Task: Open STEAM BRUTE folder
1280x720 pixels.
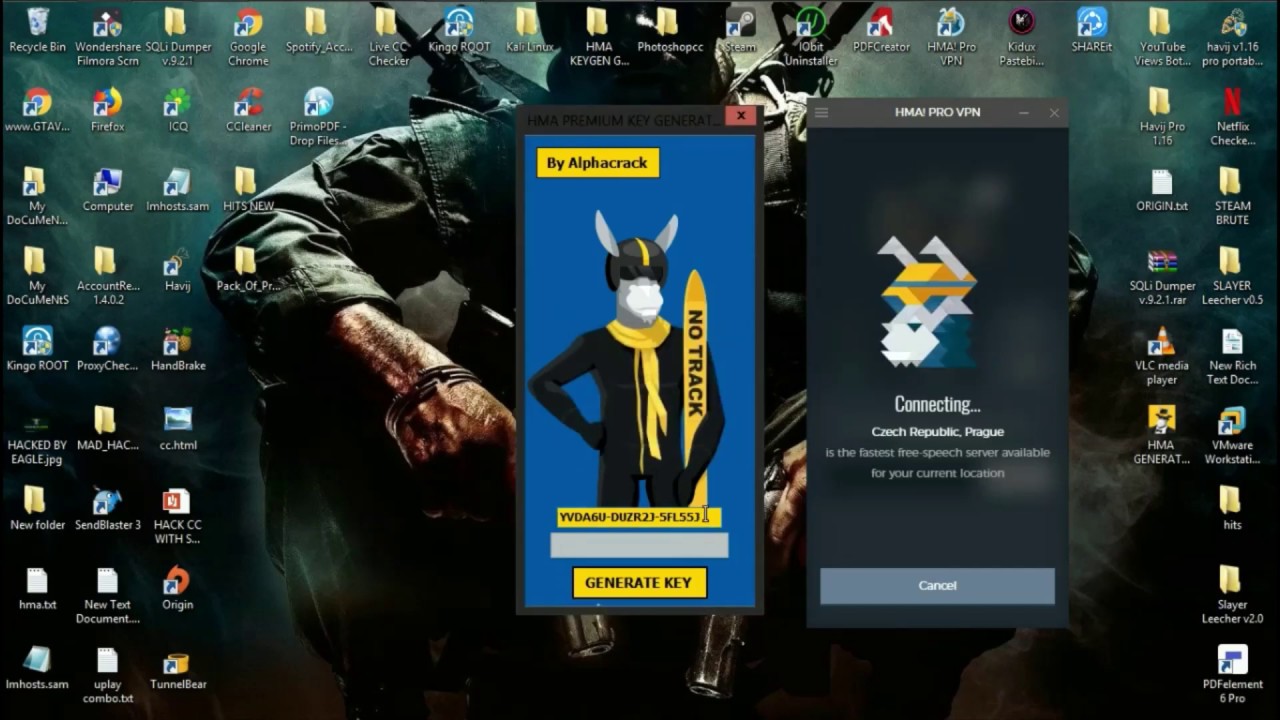Action: 1232,197
